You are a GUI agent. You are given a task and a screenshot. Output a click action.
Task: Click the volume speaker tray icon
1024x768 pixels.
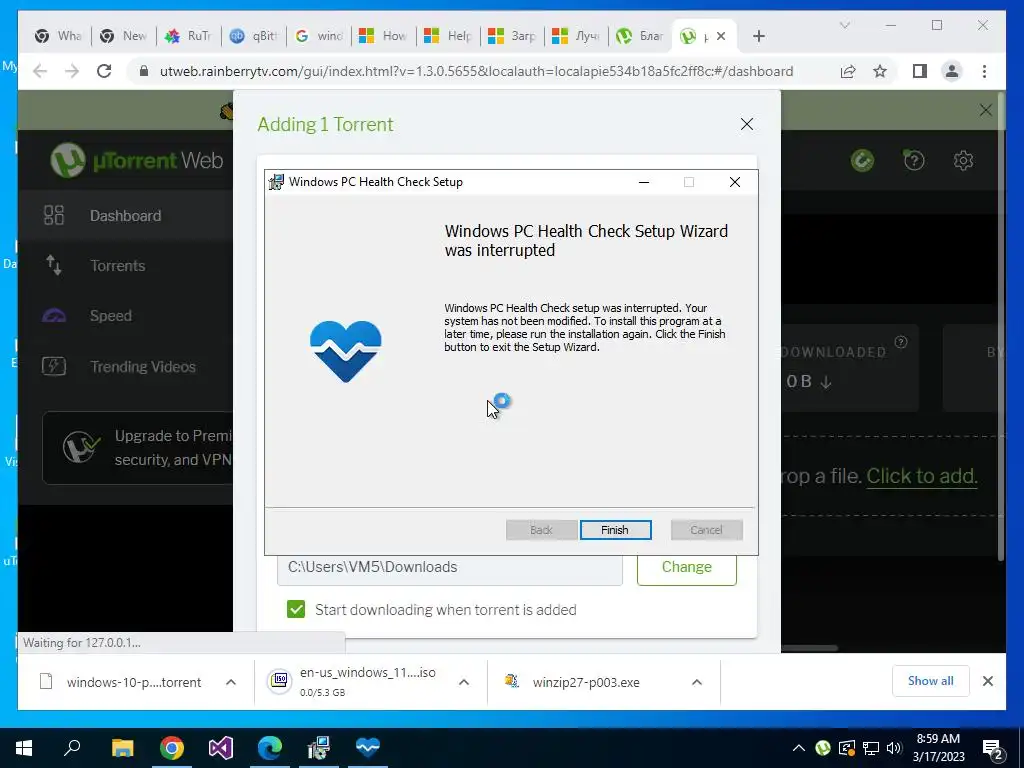(x=894, y=748)
